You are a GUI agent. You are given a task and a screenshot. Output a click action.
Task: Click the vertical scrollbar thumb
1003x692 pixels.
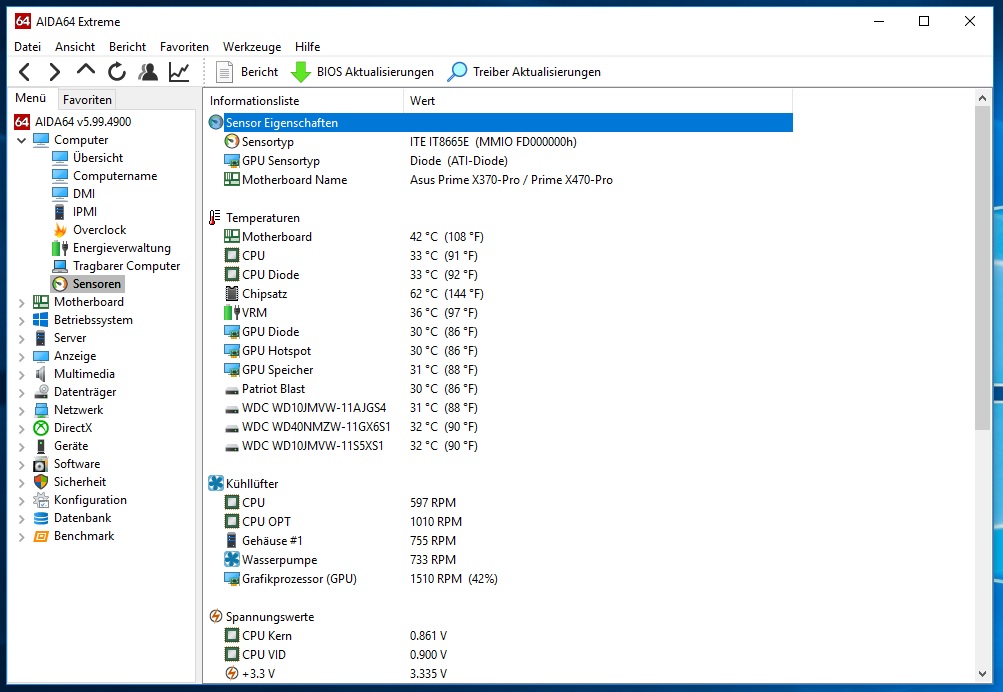(x=983, y=269)
